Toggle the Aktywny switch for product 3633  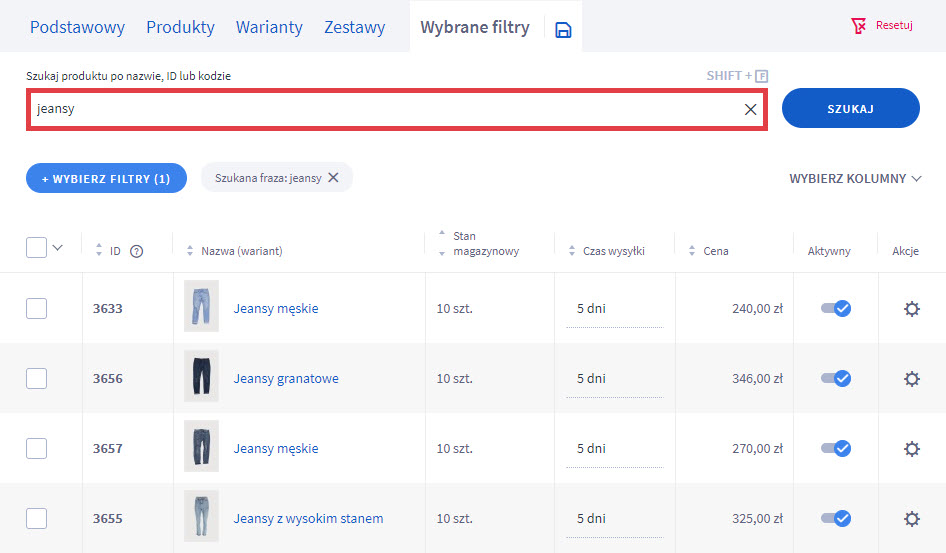point(836,308)
